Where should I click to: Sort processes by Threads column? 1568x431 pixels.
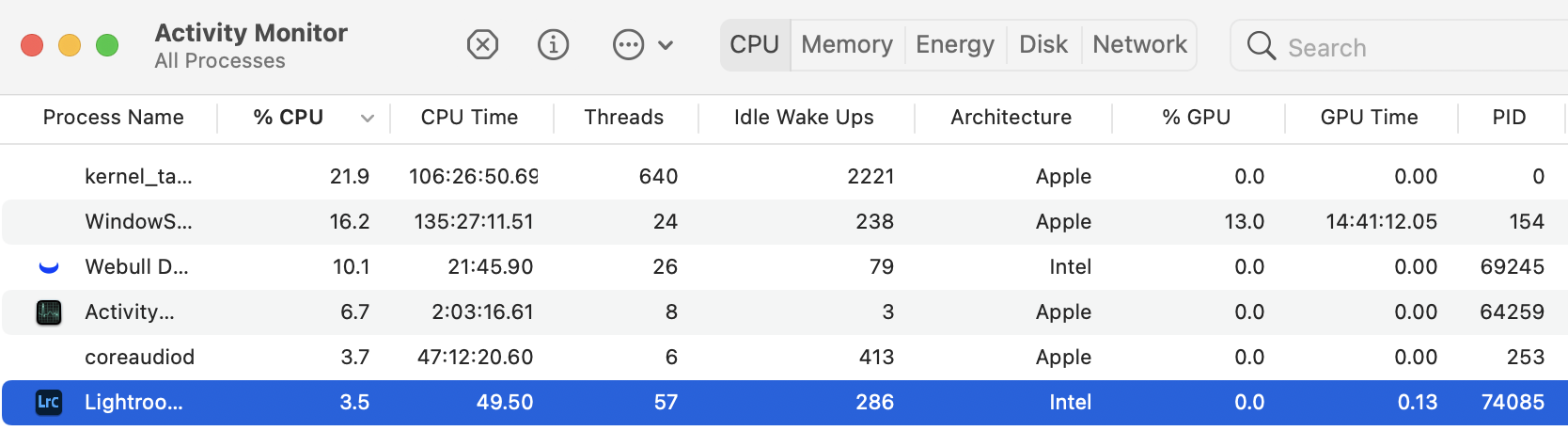tap(623, 118)
